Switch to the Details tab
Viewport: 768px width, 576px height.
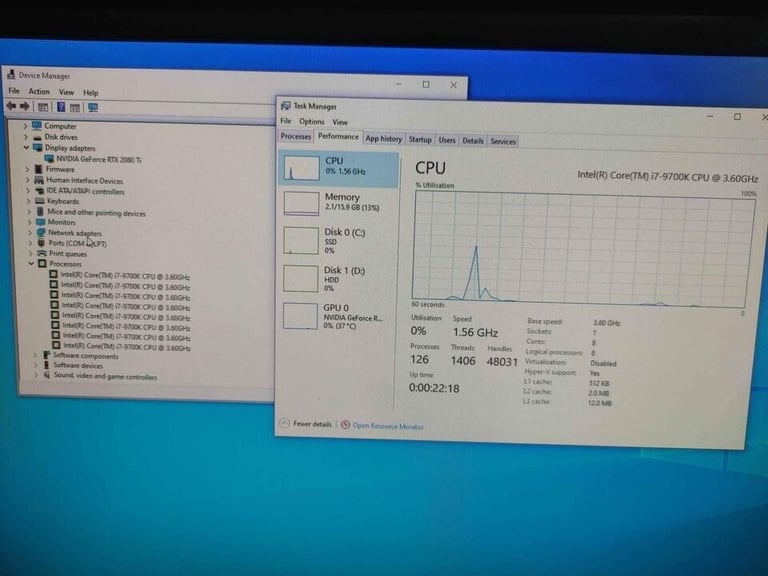(473, 141)
